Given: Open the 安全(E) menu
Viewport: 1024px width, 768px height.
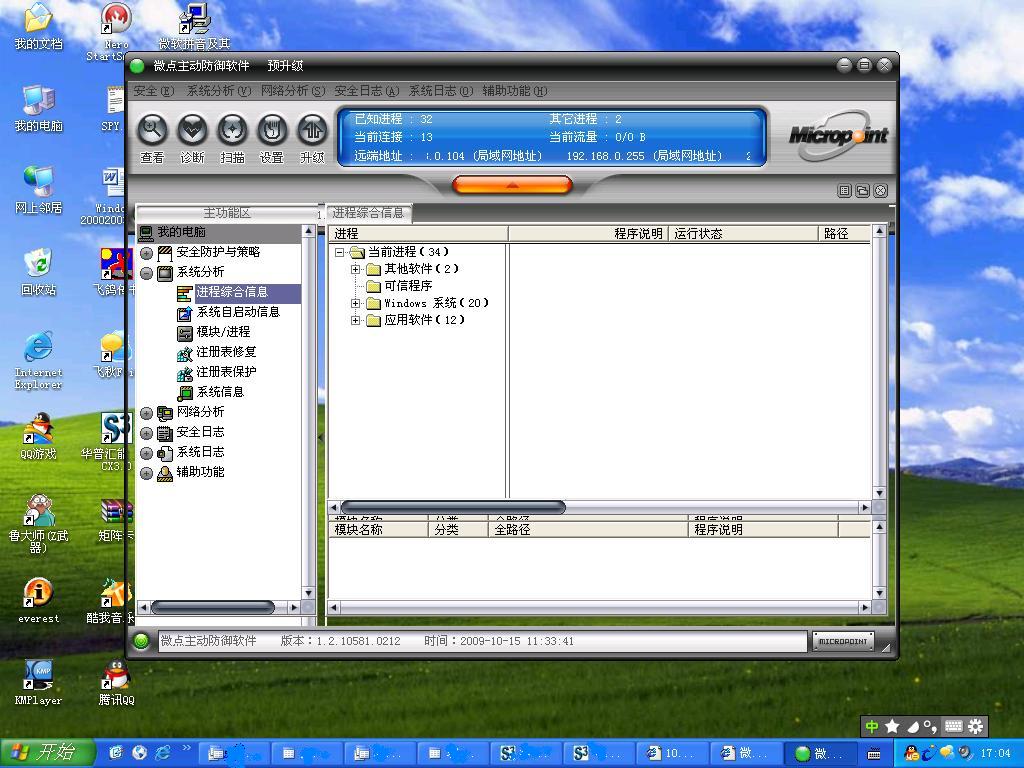Looking at the screenshot, I should 153,91.
